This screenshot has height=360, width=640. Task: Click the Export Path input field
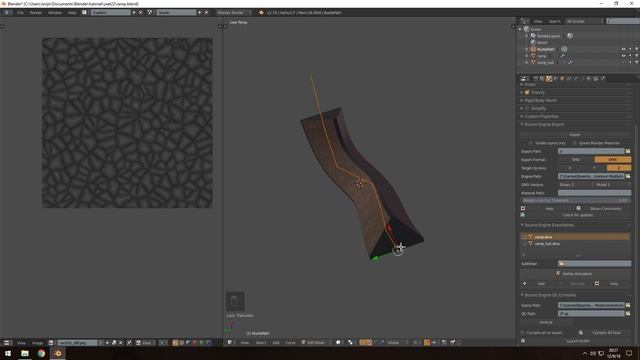(x=591, y=151)
